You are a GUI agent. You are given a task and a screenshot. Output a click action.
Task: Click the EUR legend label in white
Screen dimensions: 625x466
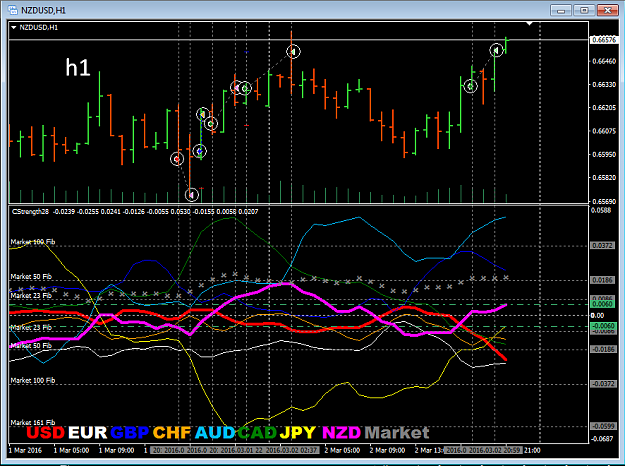87,433
